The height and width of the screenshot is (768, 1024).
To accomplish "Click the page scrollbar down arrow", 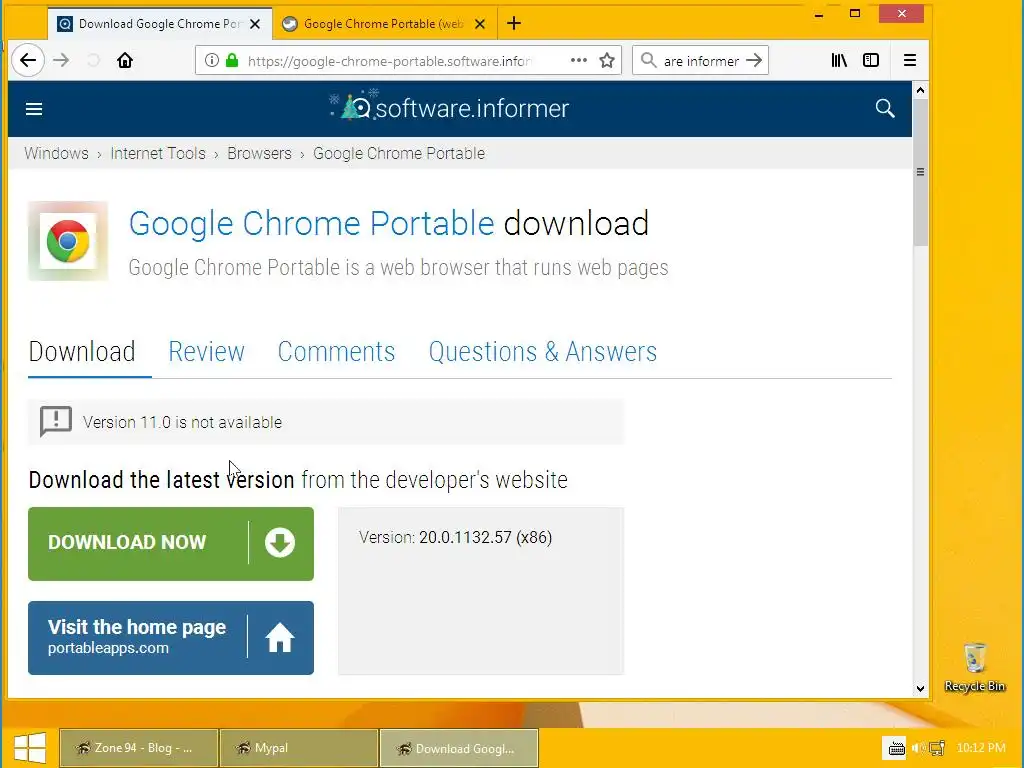I will [920, 688].
